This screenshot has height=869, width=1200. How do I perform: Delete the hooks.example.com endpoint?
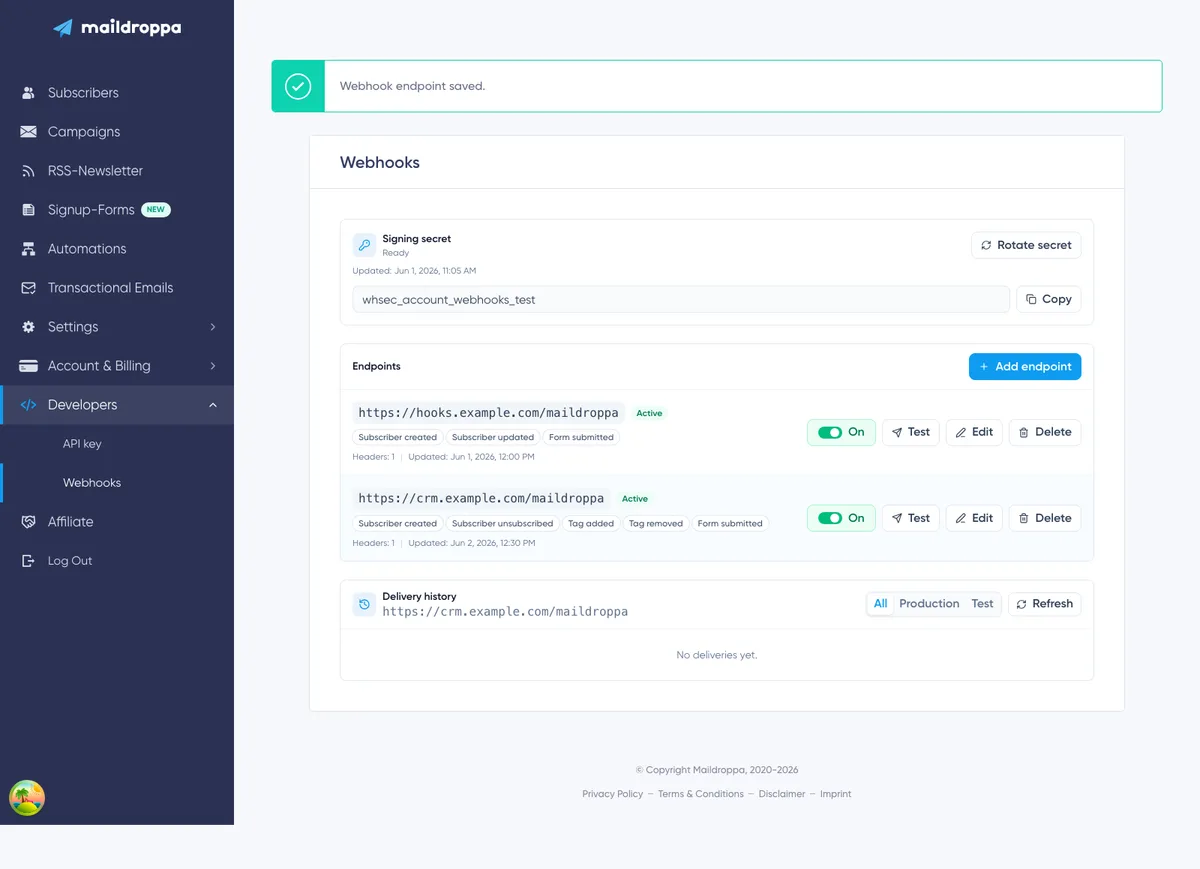click(x=1045, y=432)
